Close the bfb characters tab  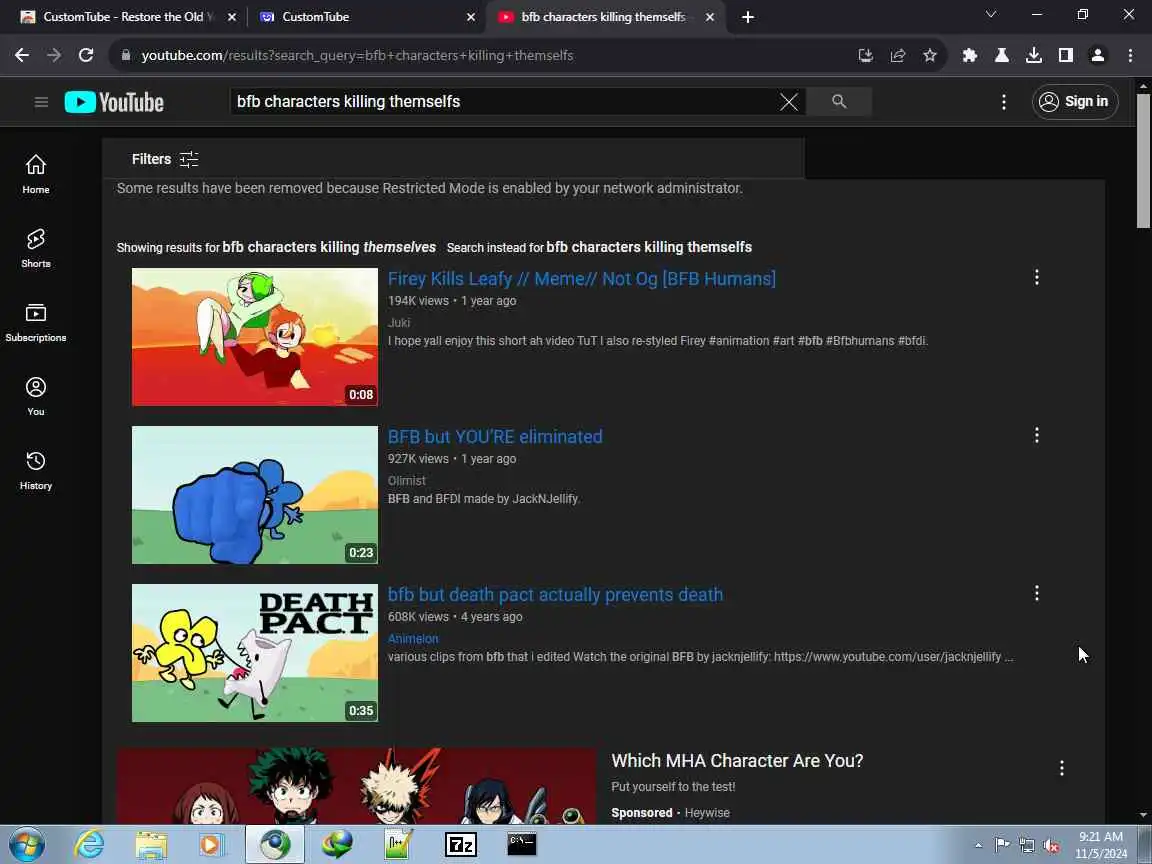(710, 17)
